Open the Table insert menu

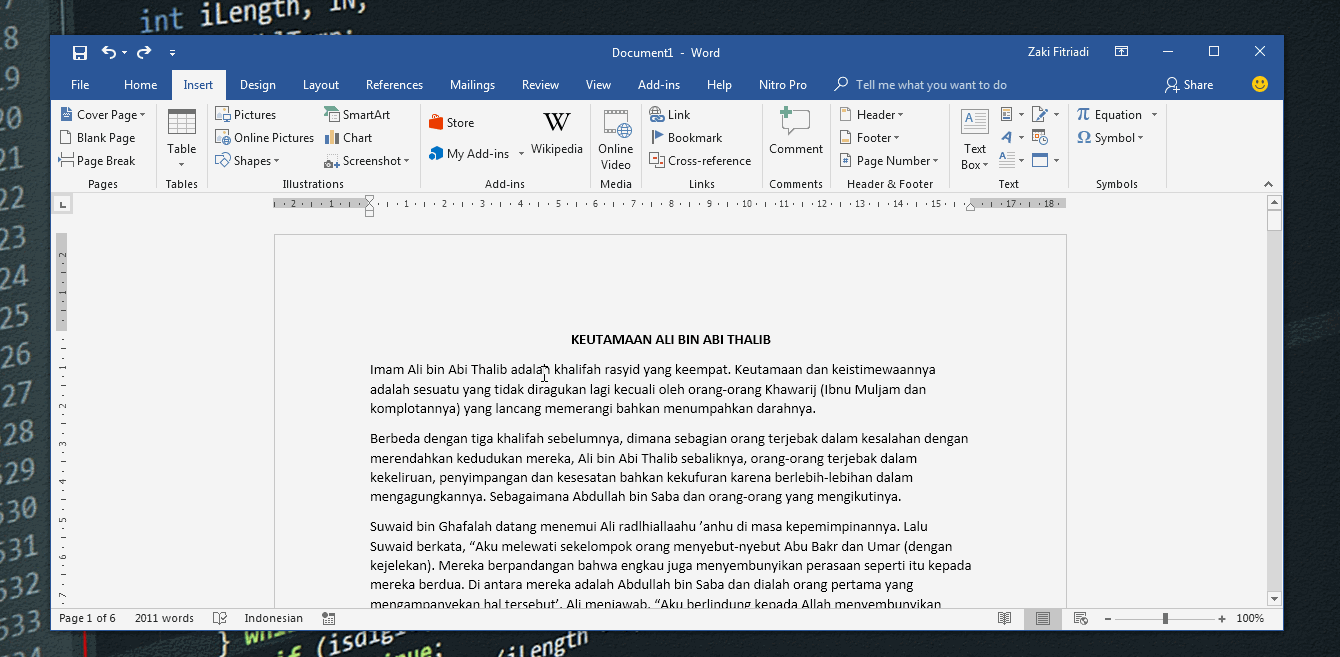click(181, 138)
